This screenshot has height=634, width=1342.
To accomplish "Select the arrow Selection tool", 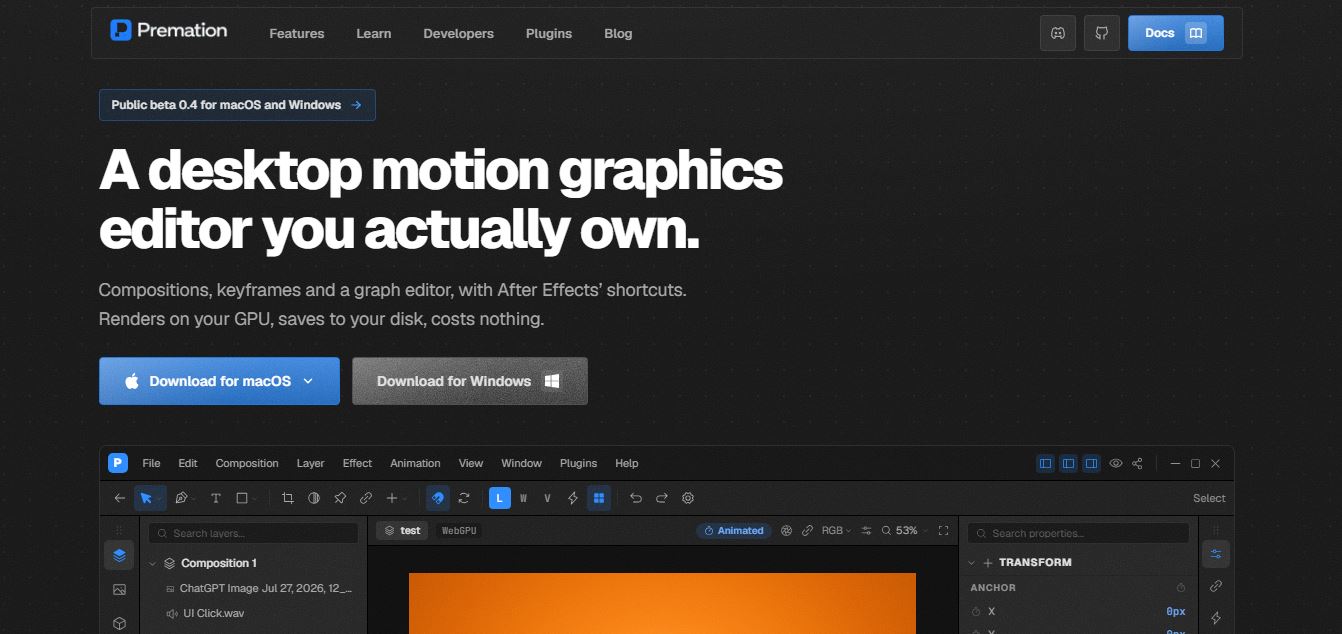I will coord(146,498).
